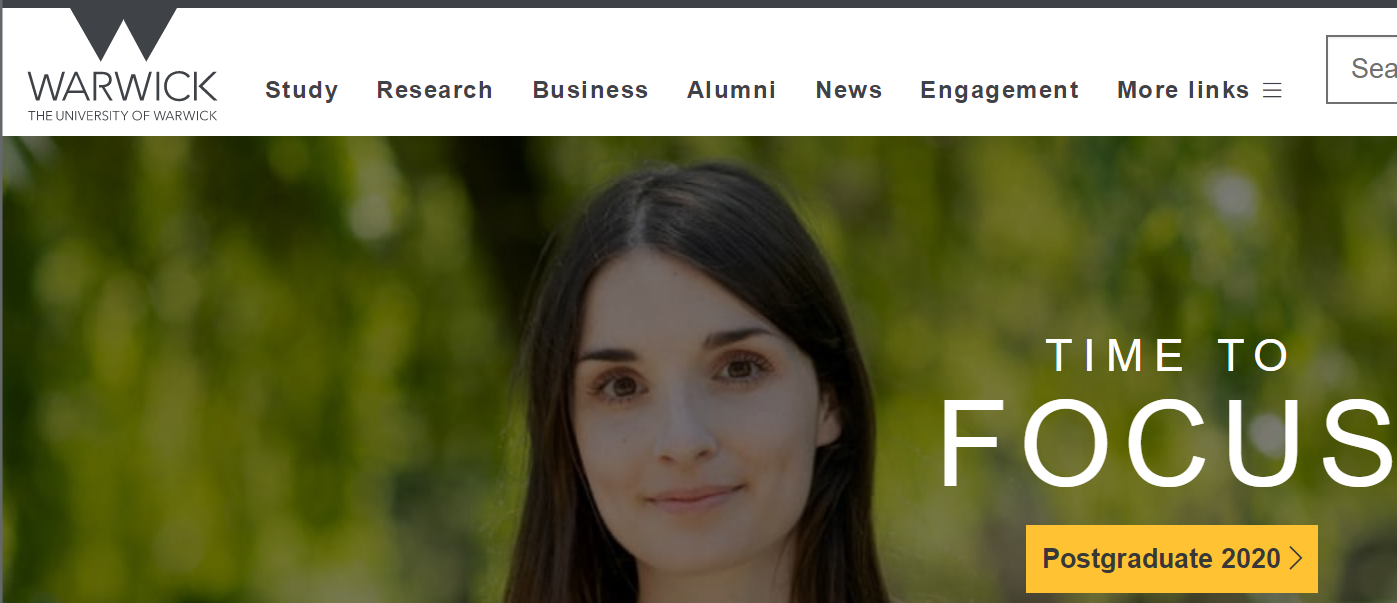
Task: Click the chevron arrow on Postgraduate 2020
Action: click(x=1297, y=558)
